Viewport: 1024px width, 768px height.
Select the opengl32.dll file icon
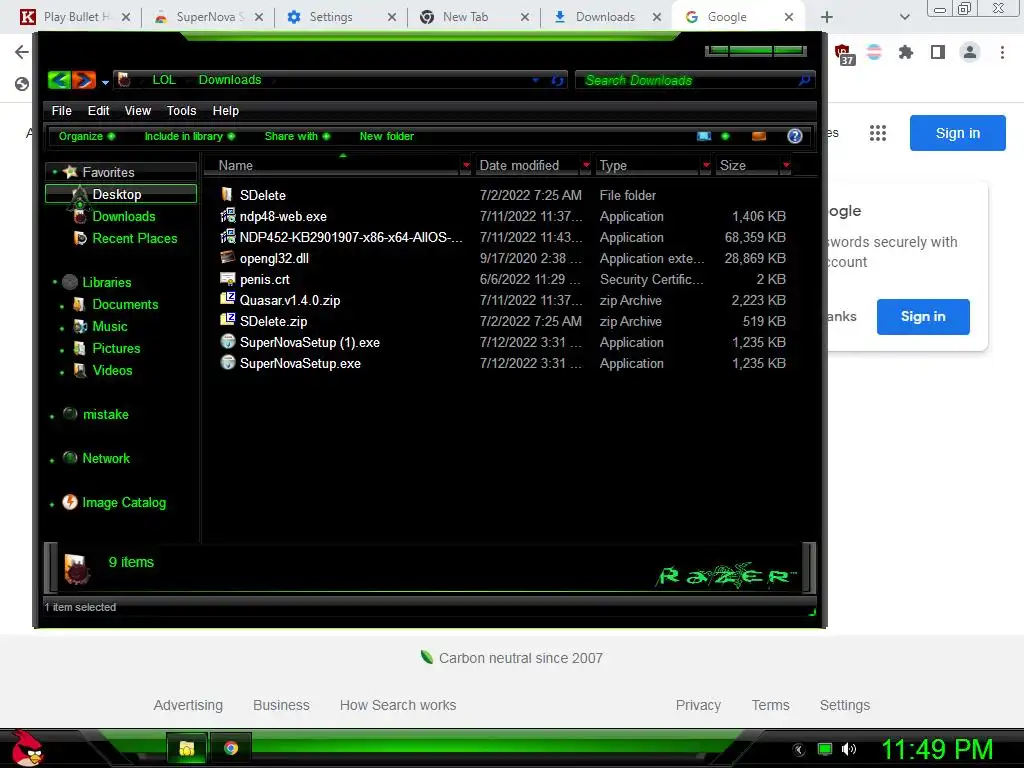pos(227,257)
